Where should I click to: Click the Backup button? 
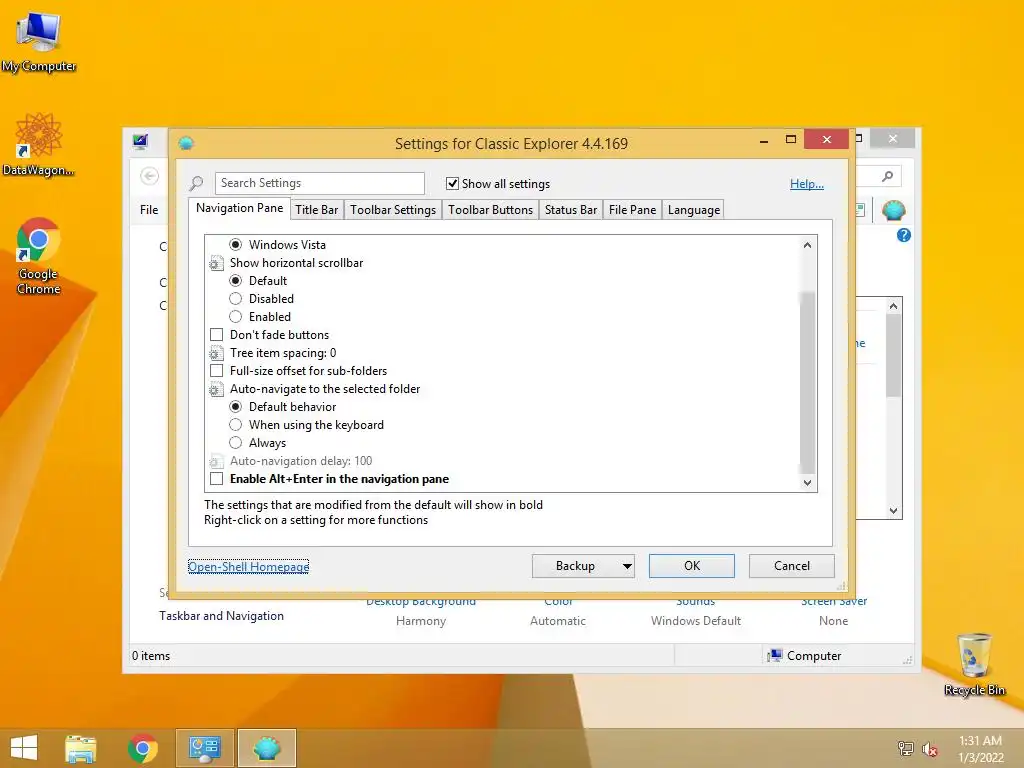pos(575,566)
